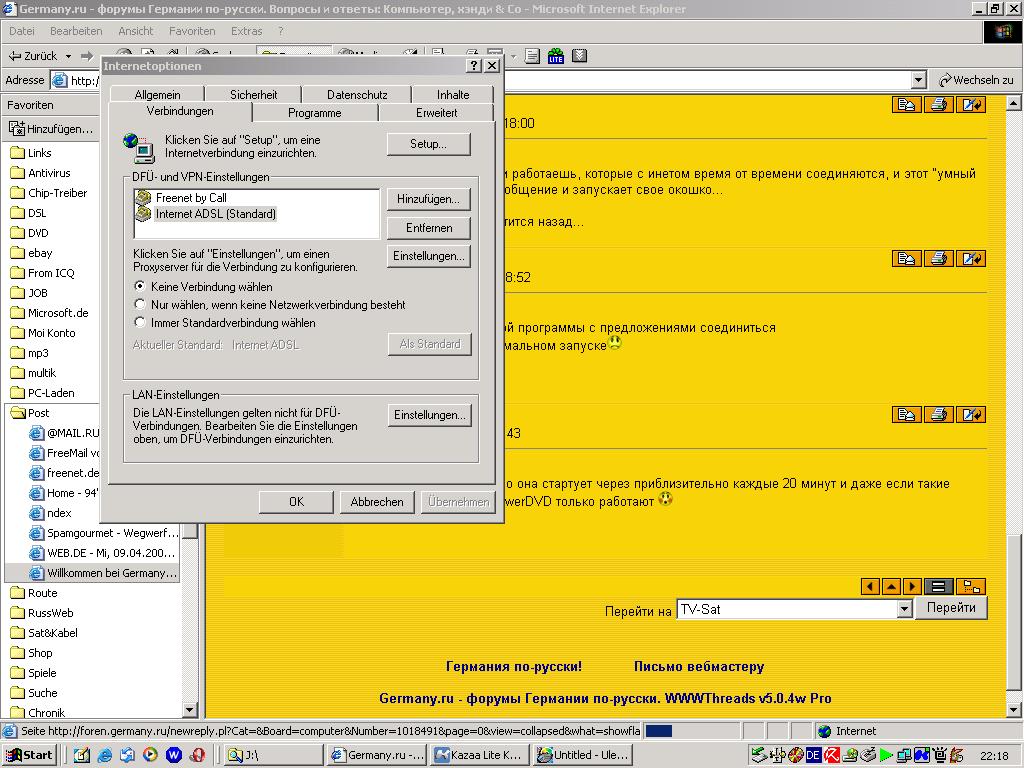This screenshot has width=1024, height=768.
Task: Click the threaded view folder-tree icon
Action: [x=972, y=586]
